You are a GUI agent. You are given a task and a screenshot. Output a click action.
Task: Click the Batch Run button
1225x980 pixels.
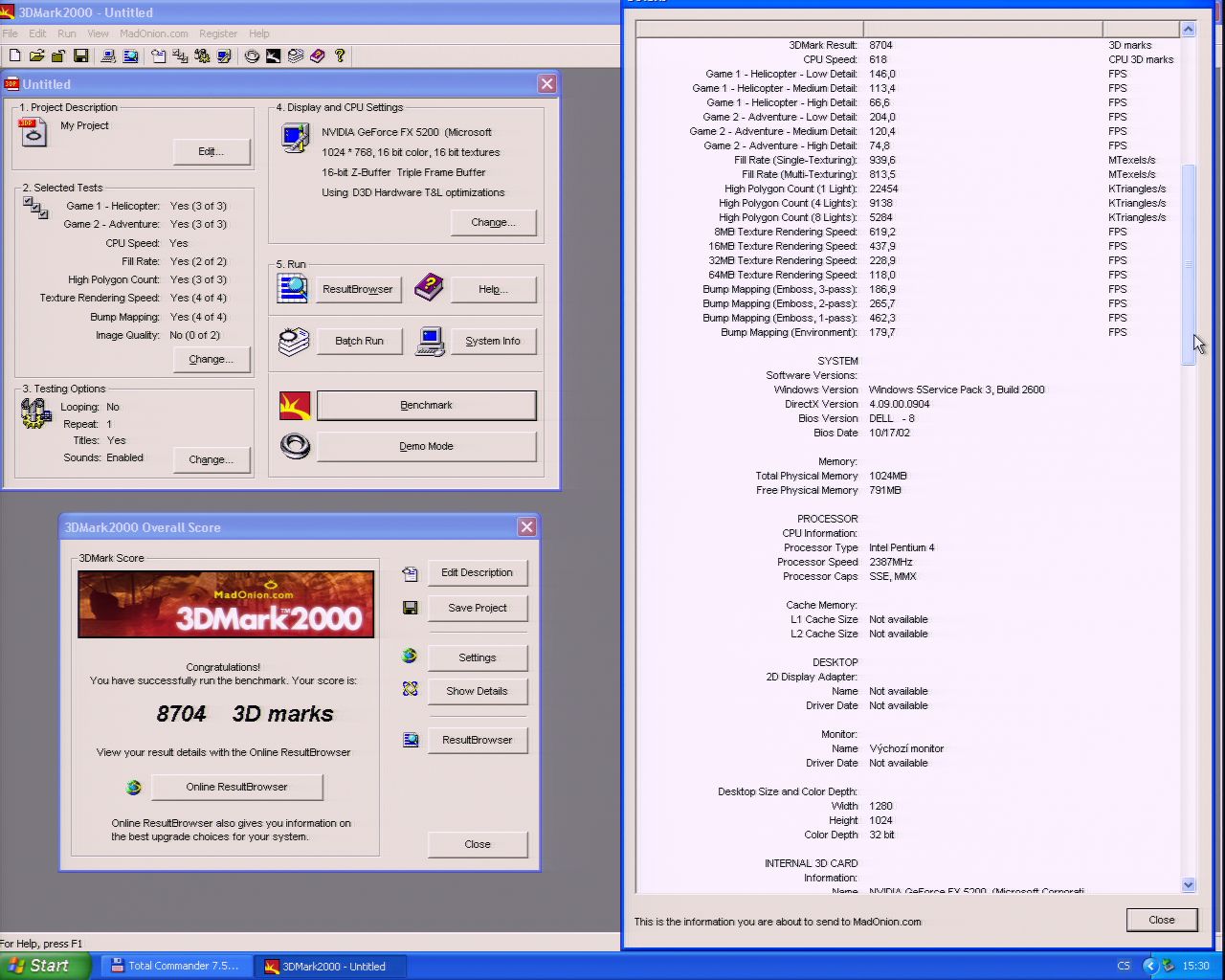pyautogui.click(x=360, y=341)
